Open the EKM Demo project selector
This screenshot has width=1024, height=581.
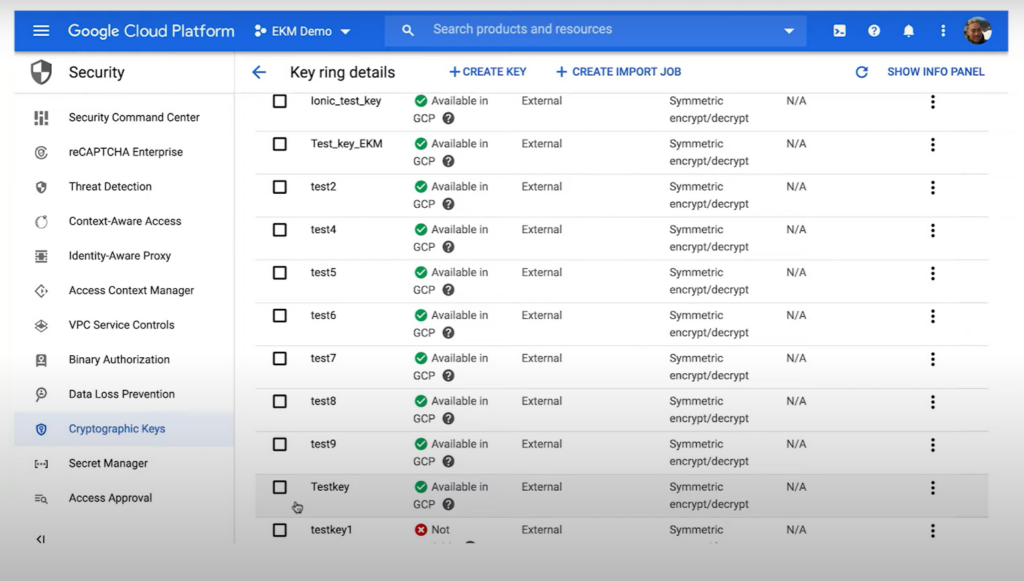[302, 30]
